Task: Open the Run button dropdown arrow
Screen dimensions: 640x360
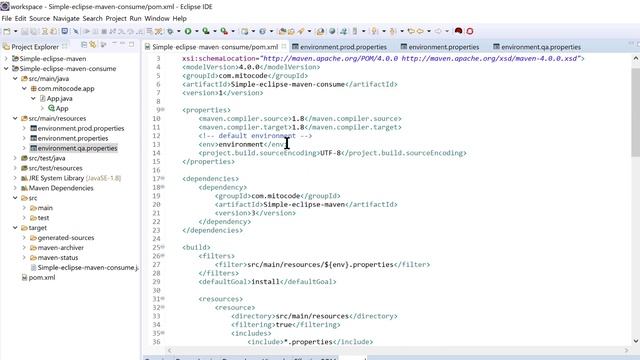Action: tap(197, 31)
